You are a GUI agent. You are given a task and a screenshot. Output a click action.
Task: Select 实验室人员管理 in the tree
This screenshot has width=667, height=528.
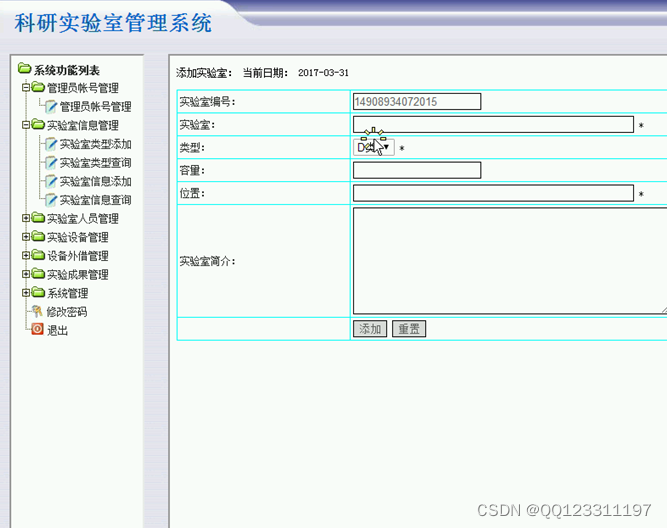click(x=83, y=219)
